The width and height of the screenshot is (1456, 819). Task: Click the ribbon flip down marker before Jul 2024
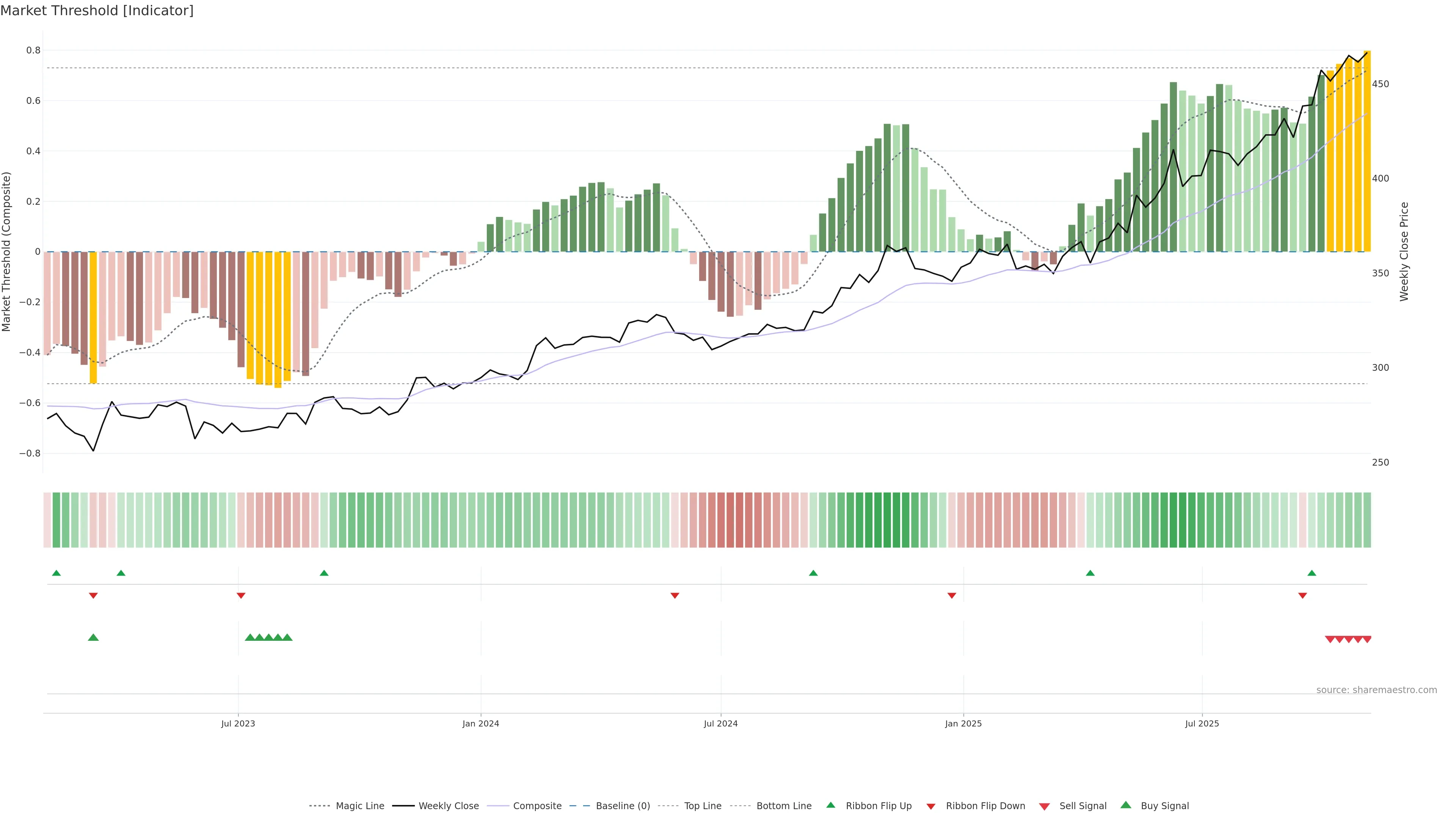(x=674, y=596)
